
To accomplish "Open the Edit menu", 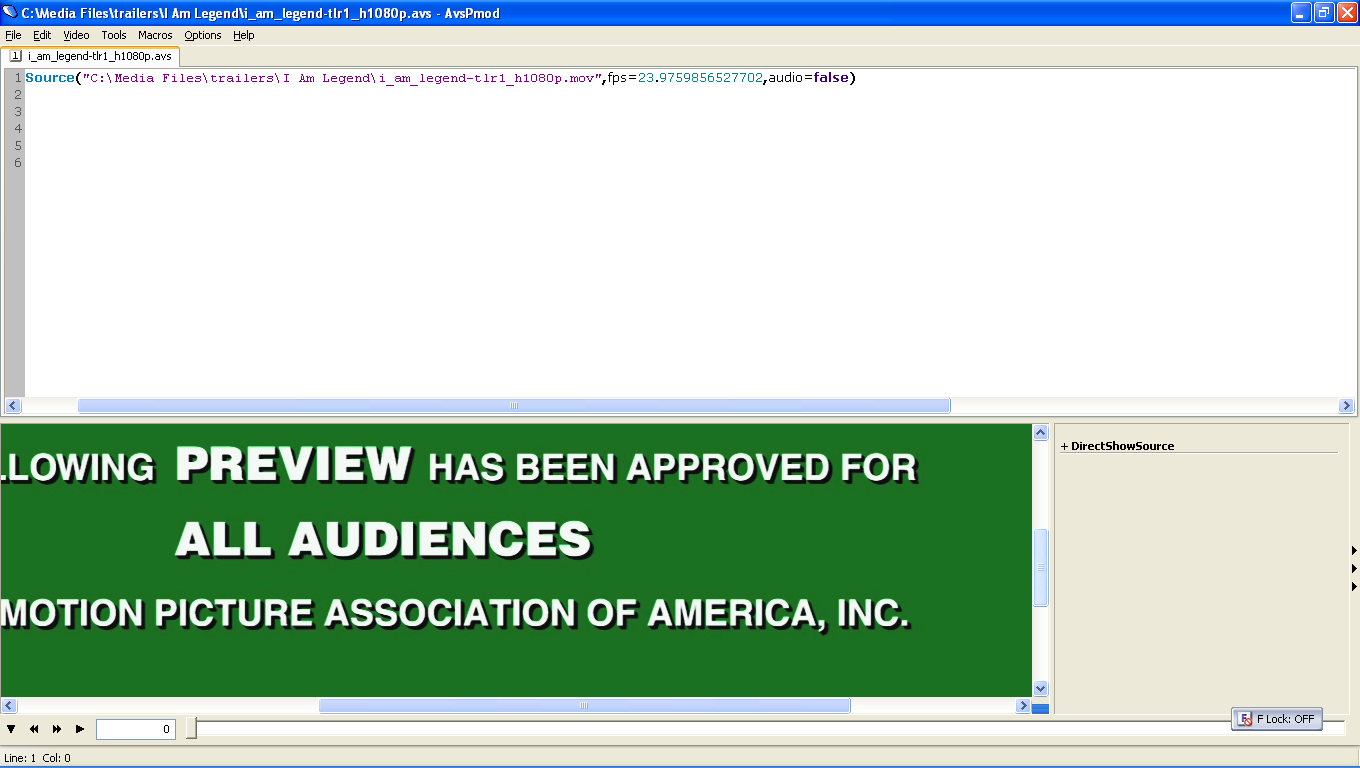I will click(x=42, y=35).
